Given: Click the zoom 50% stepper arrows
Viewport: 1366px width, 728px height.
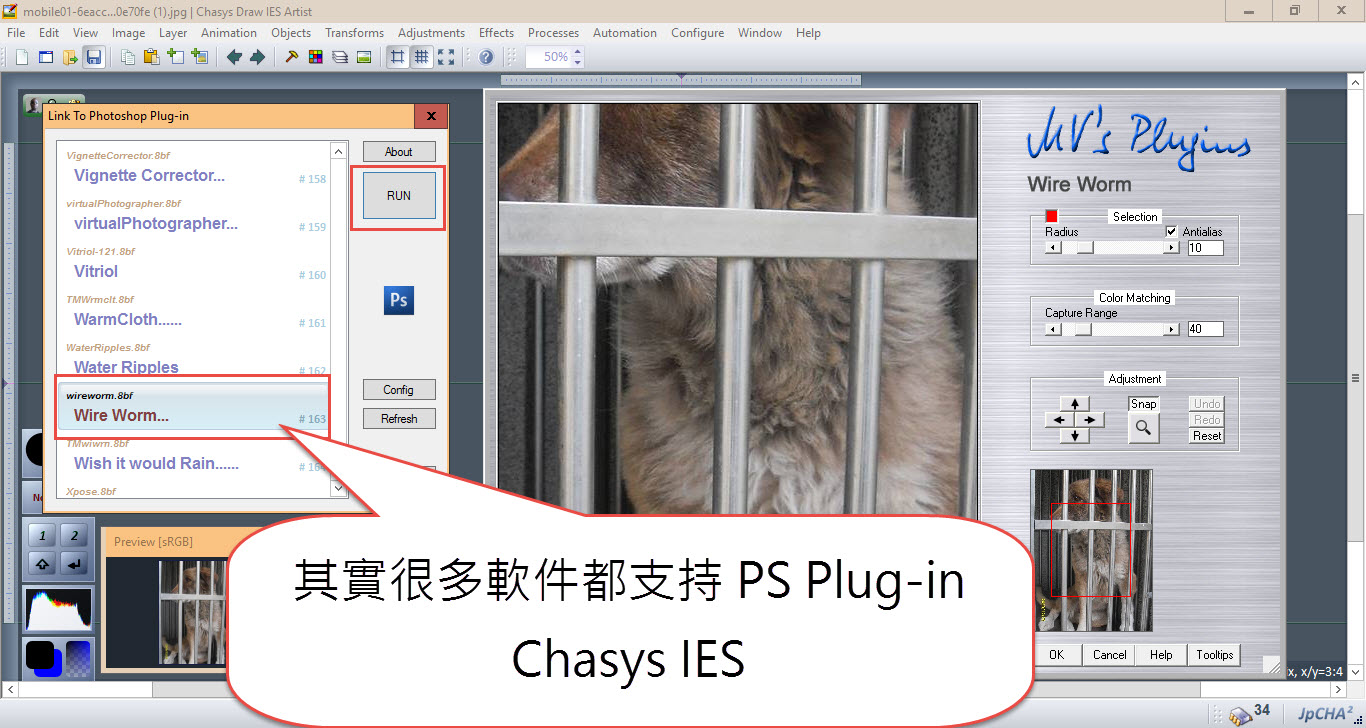Looking at the screenshot, I should click(x=578, y=57).
